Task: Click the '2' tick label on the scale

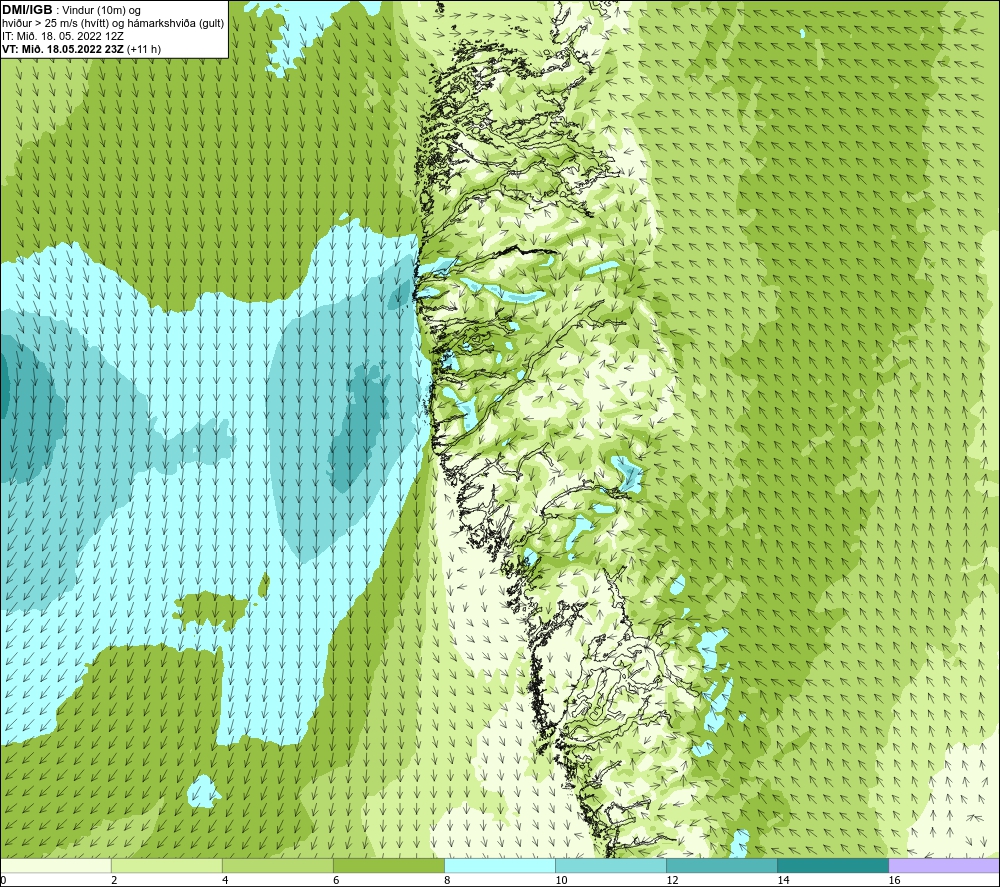Action: [114, 881]
